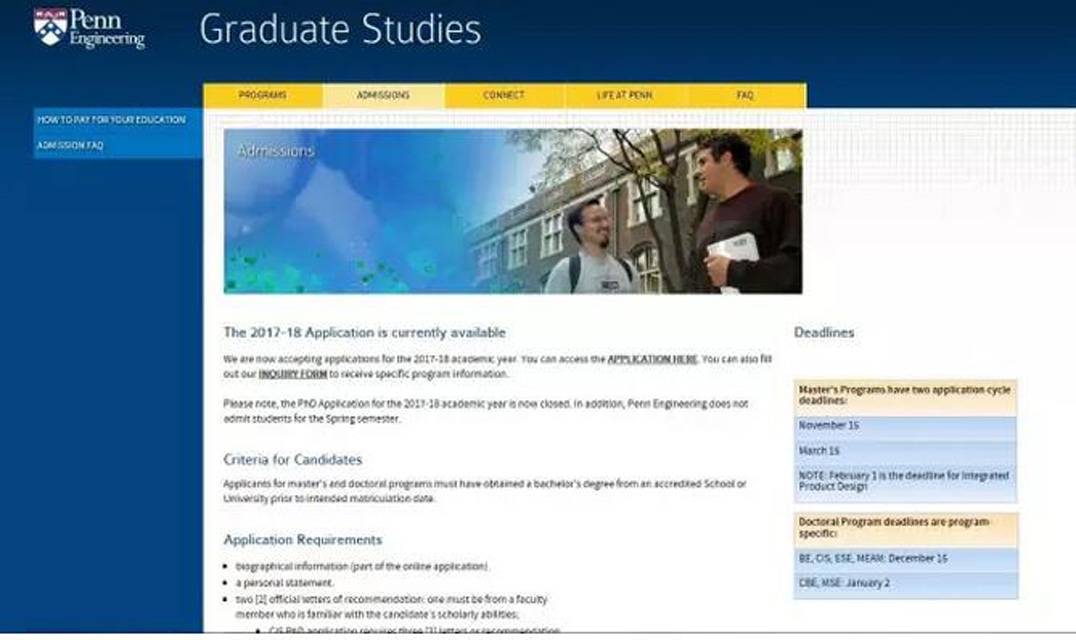Image resolution: width=1076 pixels, height=640 pixels.
Task: Click the 'a personal statement' bullet item
Action: pyautogui.click(x=285, y=583)
